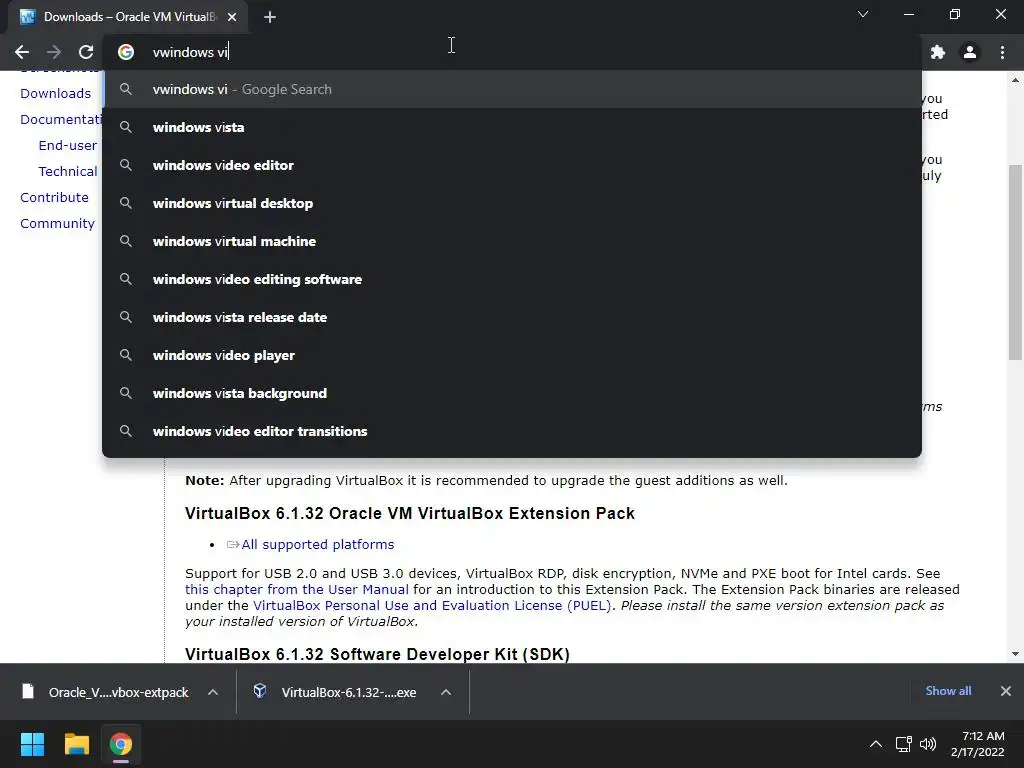
Task: Open File Explorer from the taskbar
Action: tap(76, 744)
